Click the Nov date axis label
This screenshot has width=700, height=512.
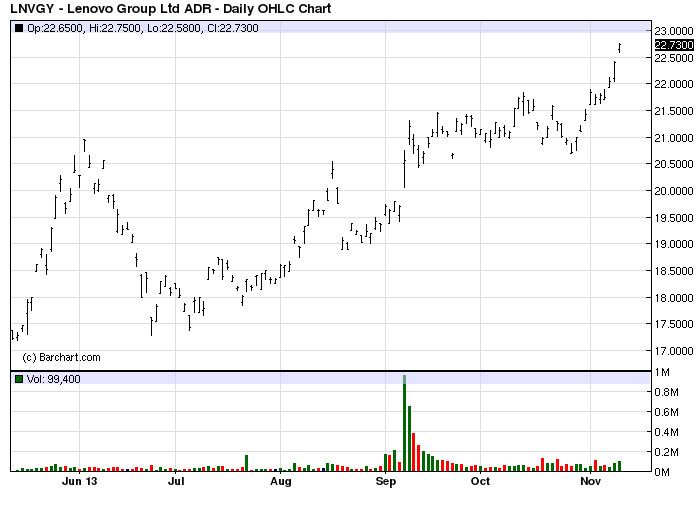pyautogui.click(x=590, y=481)
